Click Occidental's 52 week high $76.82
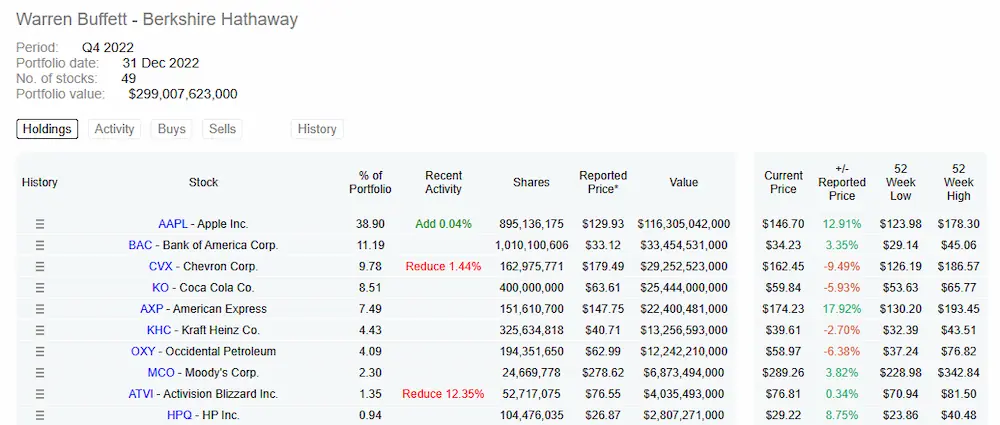1000x425 pixels. click(x=959, y=351)
